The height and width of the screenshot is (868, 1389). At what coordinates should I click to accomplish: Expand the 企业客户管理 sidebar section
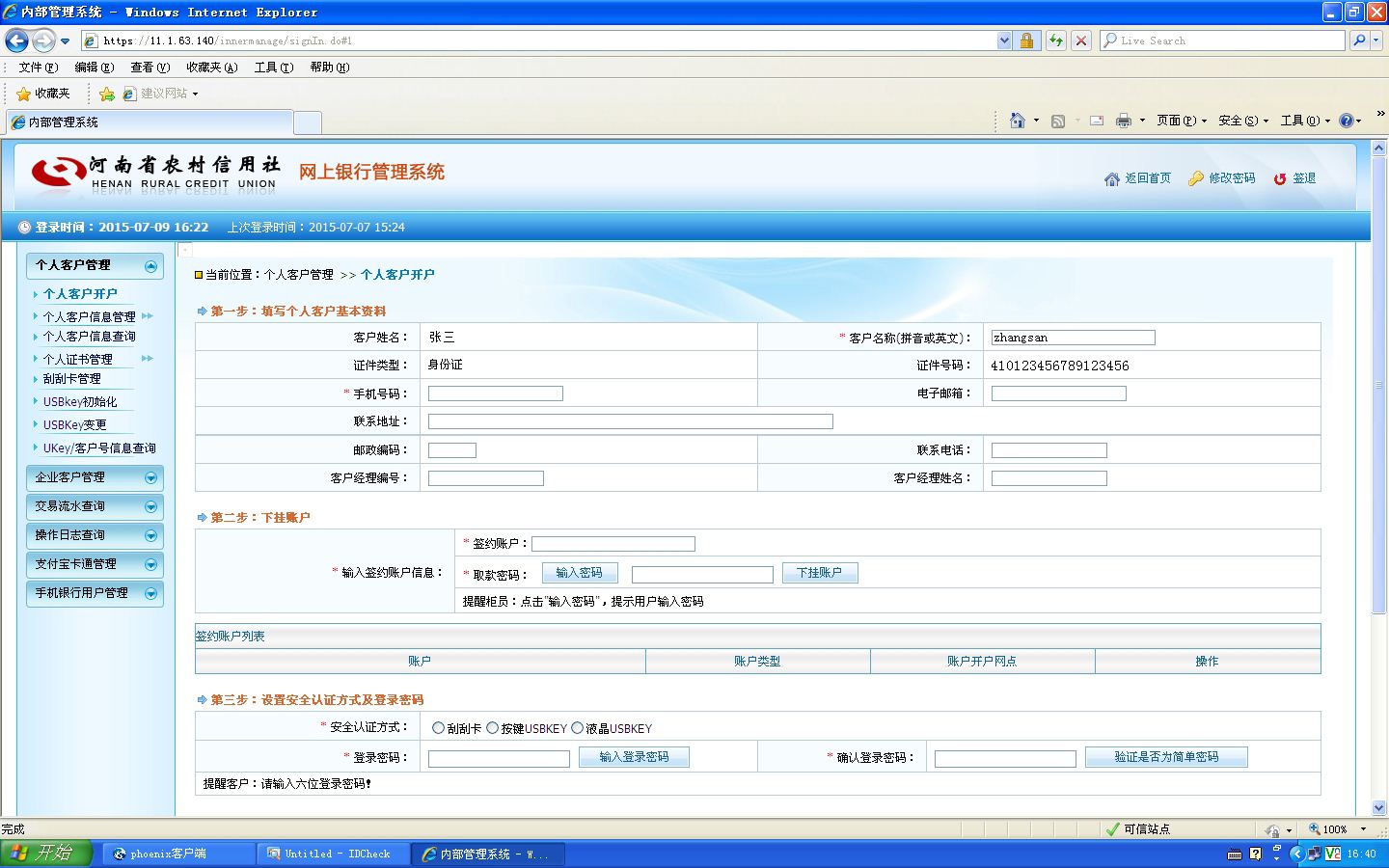[x=150, y=478]
